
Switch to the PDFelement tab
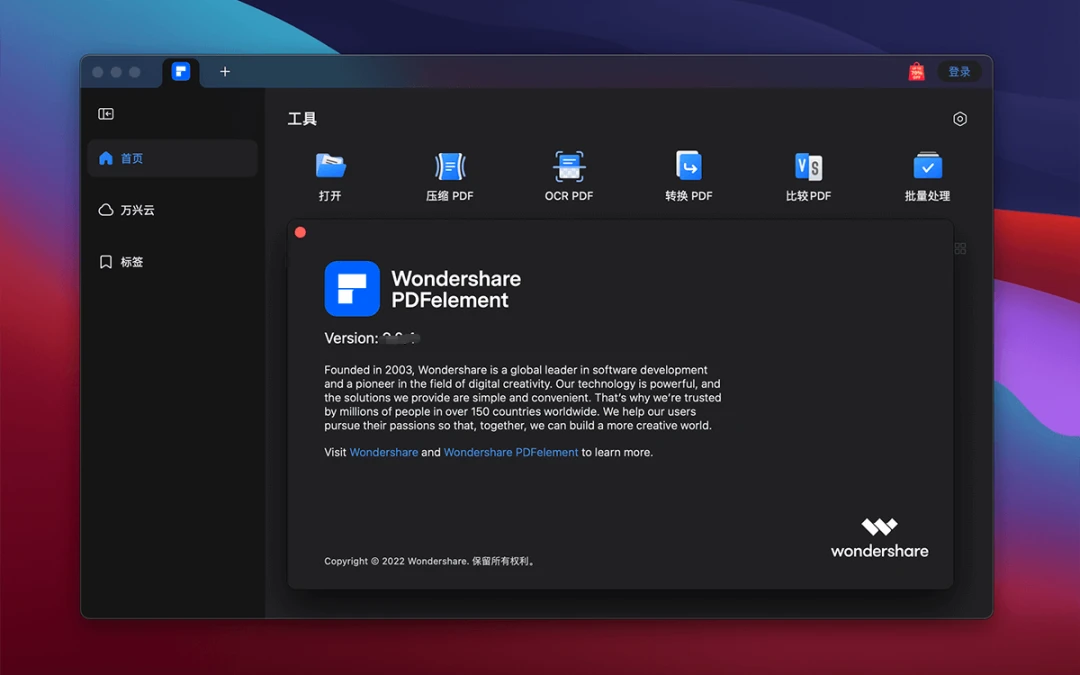click(x=180, y=71)
